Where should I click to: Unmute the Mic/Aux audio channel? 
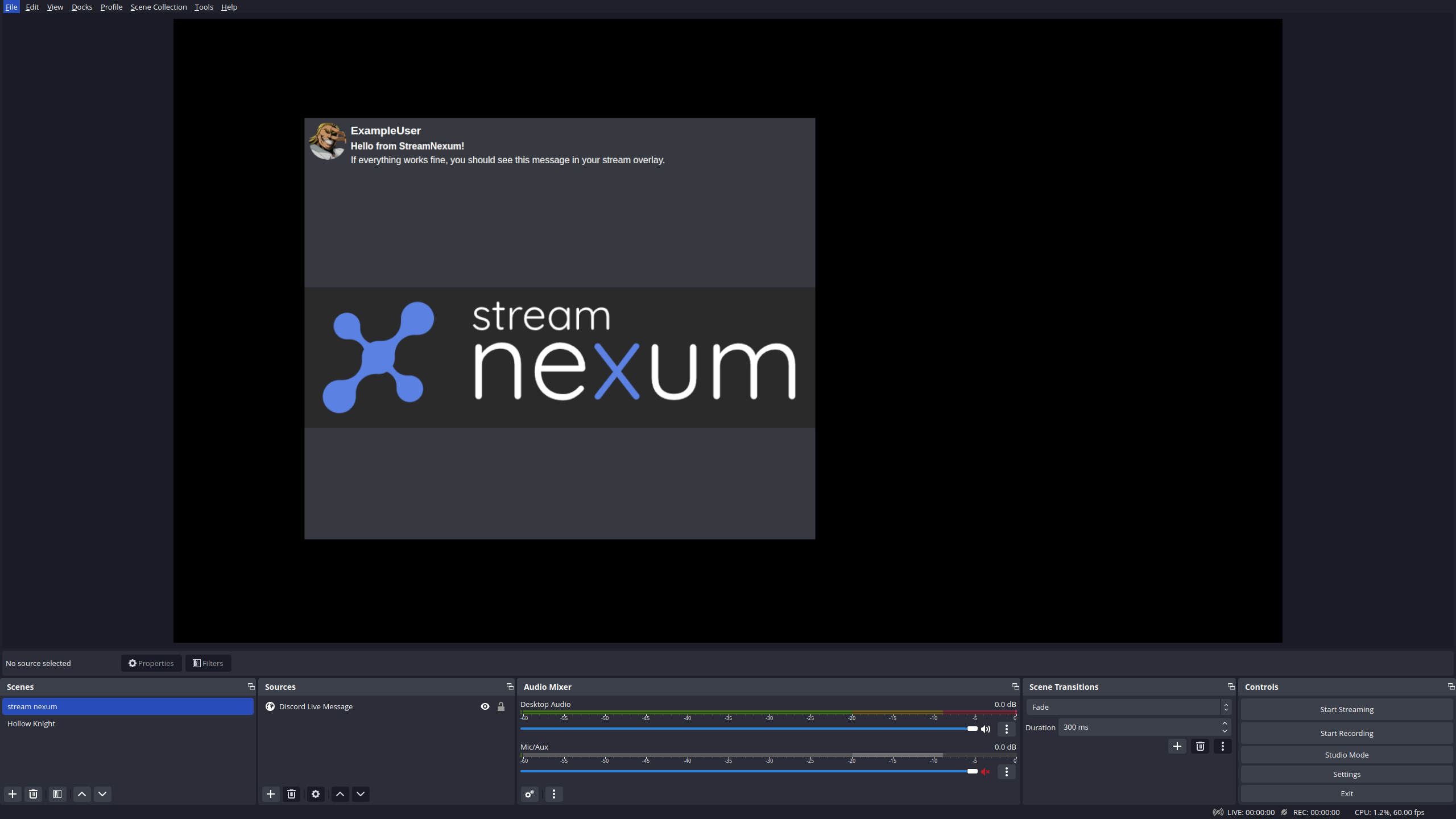986,772
